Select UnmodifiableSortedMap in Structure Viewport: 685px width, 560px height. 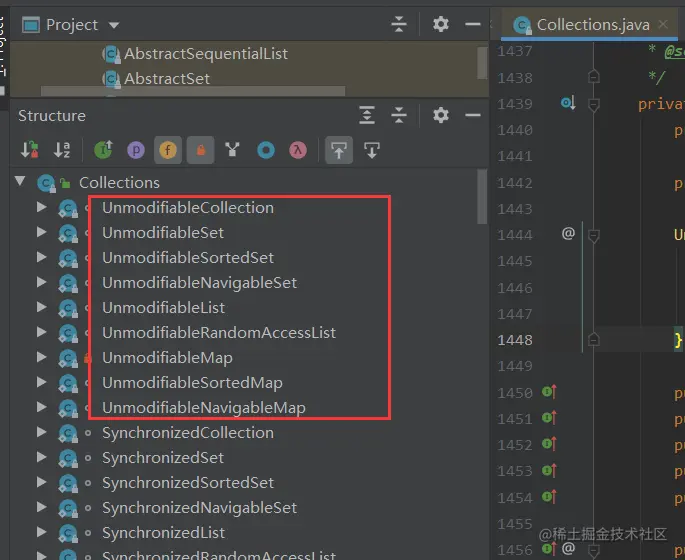pos(192,383)
